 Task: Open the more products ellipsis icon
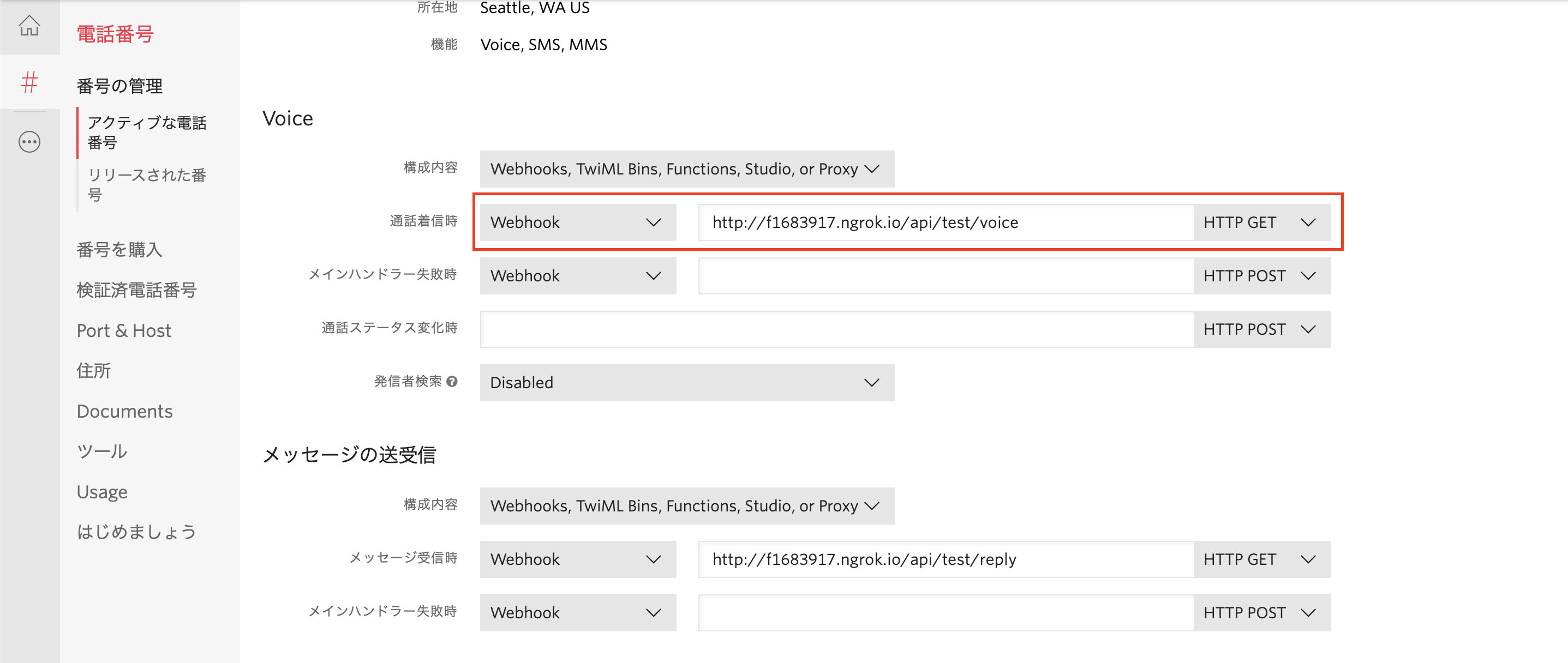[29, 142]
